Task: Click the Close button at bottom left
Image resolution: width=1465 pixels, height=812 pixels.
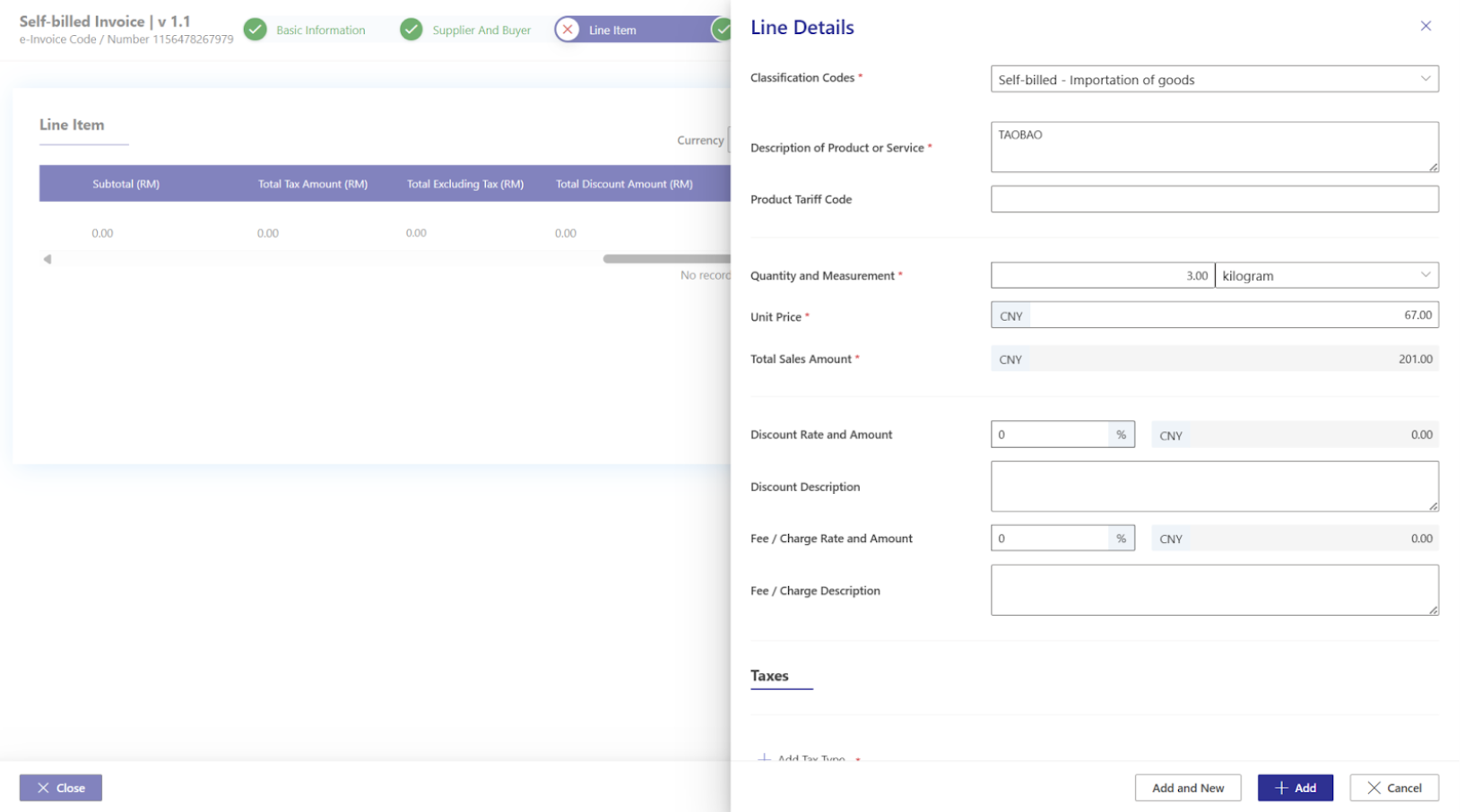Action: click(61, 788)
